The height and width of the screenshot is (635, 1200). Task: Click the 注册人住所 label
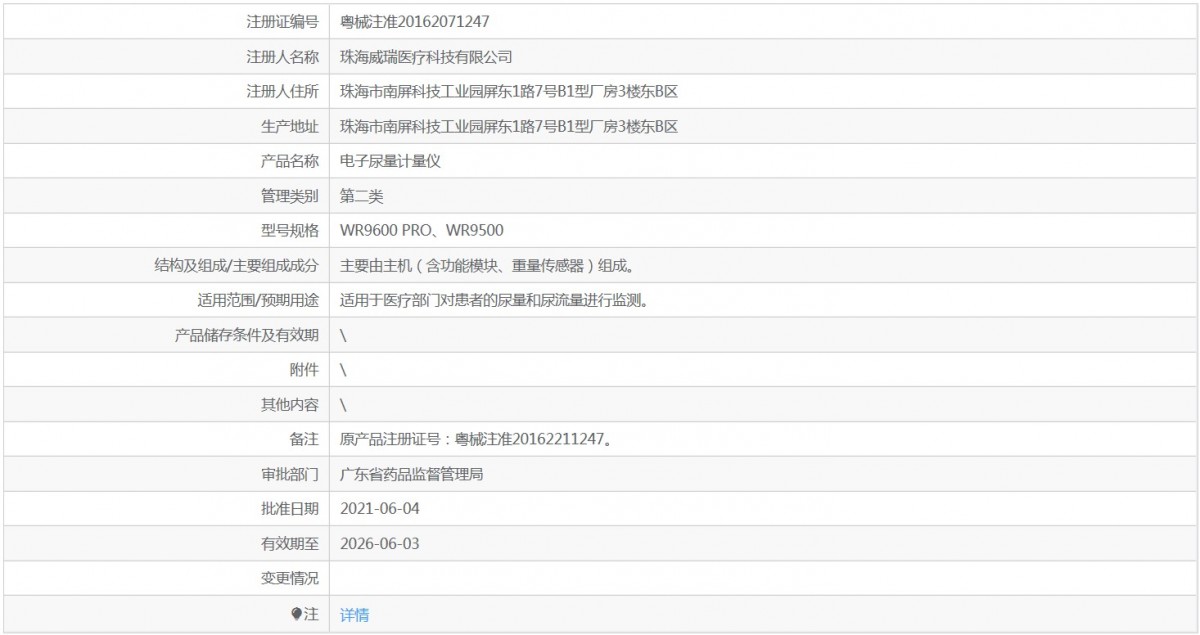(282, 92)
